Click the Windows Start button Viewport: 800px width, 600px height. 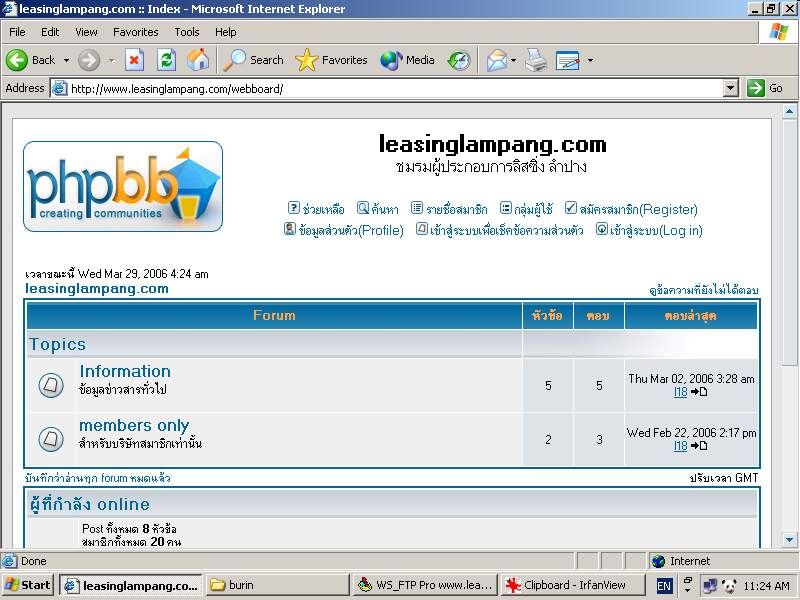[x=28, y=585]
